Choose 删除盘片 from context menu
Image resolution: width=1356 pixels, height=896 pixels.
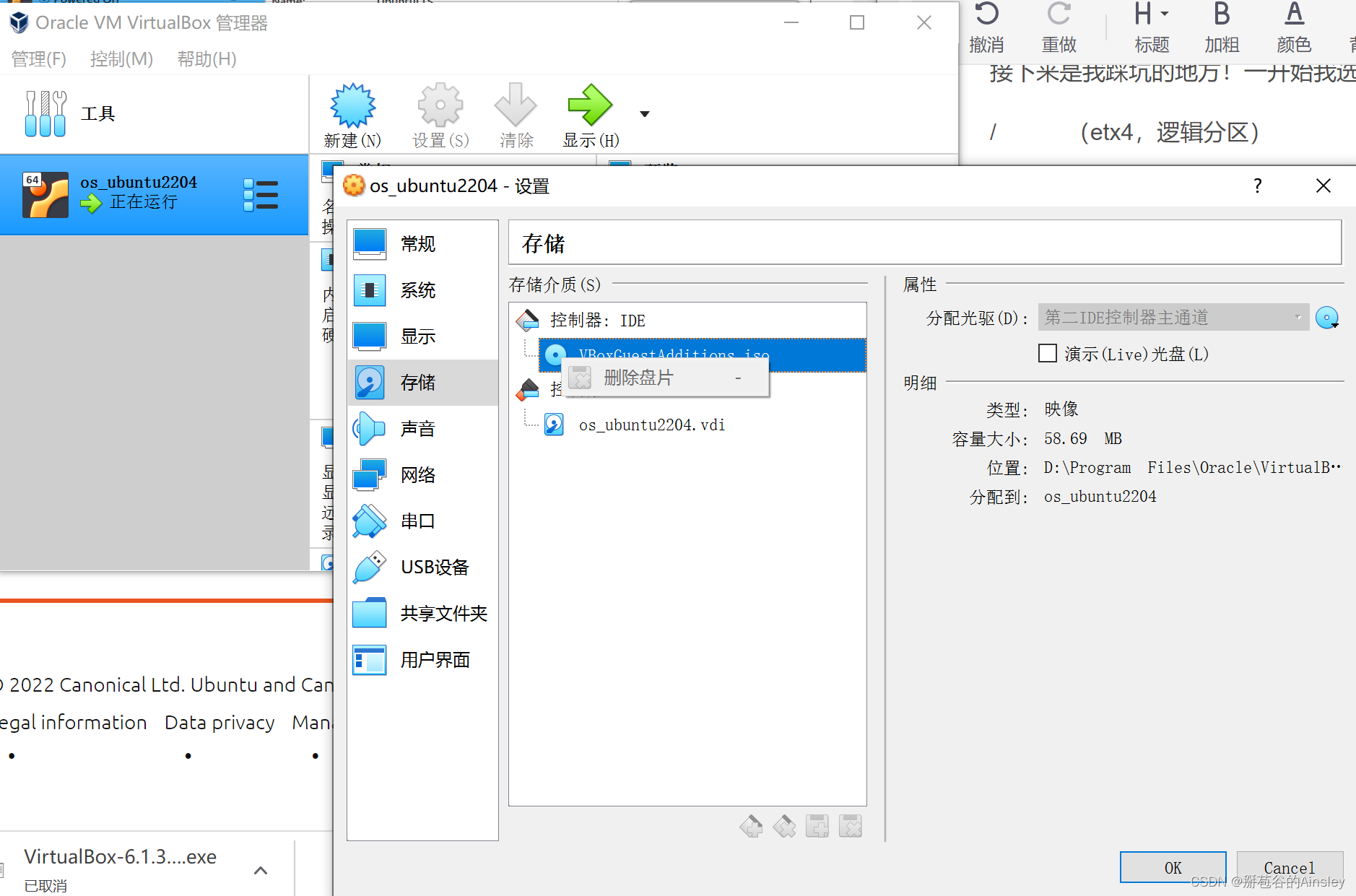pos(666,378)
